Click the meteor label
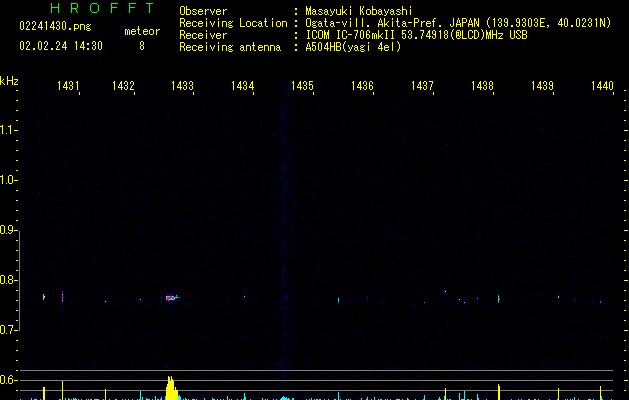Image resolution: width=629 pixels, height=400 pixels. coord(142,31)
